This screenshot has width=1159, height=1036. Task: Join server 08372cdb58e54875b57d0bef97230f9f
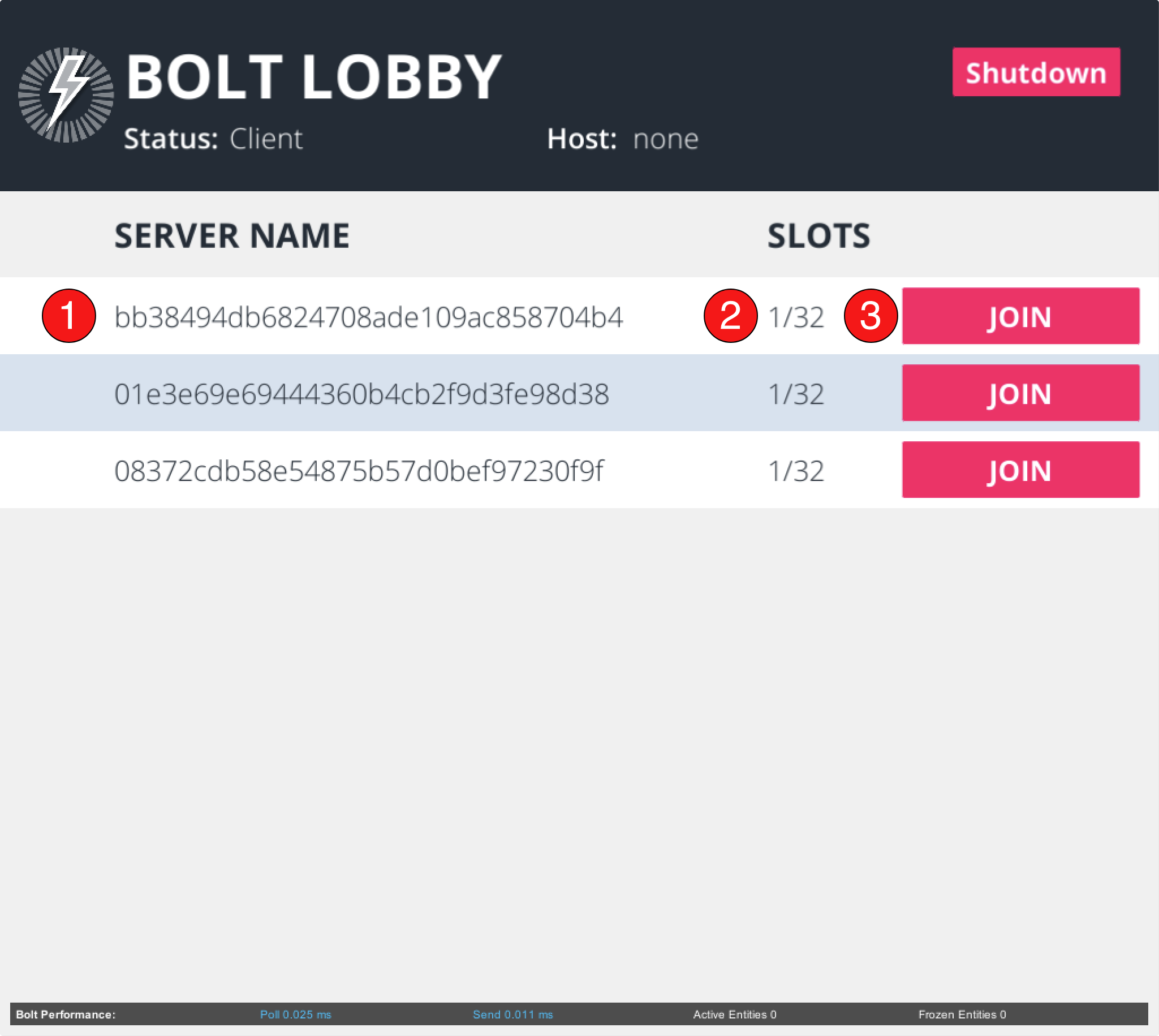[x=1021, y=470]
